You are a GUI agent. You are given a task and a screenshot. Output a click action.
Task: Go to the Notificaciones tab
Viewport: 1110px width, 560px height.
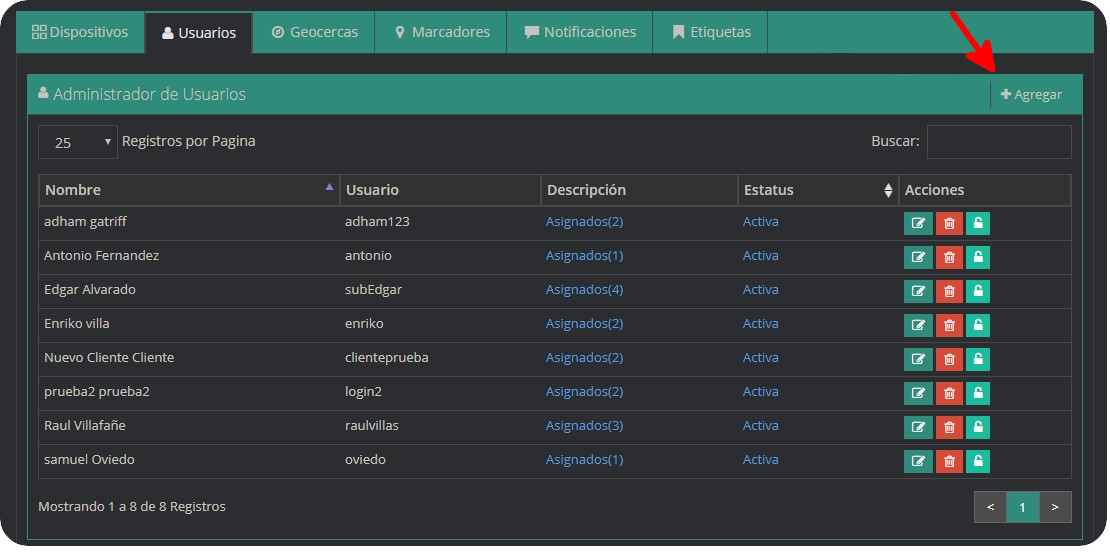click(580, 32)
